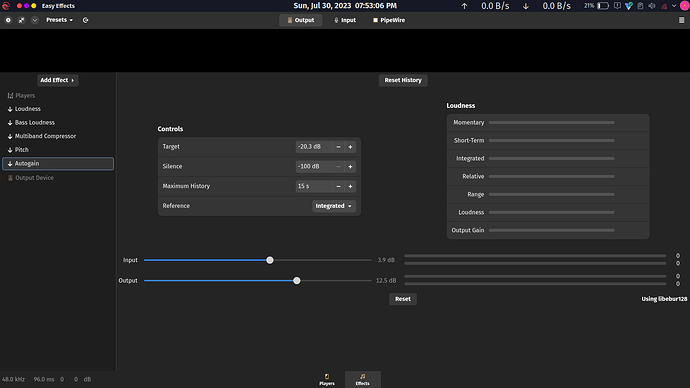Image resolution: width=690 pixels, height=388 pixels.
Task: Increase Silence threshold with plus button
Action: [350, 167]
